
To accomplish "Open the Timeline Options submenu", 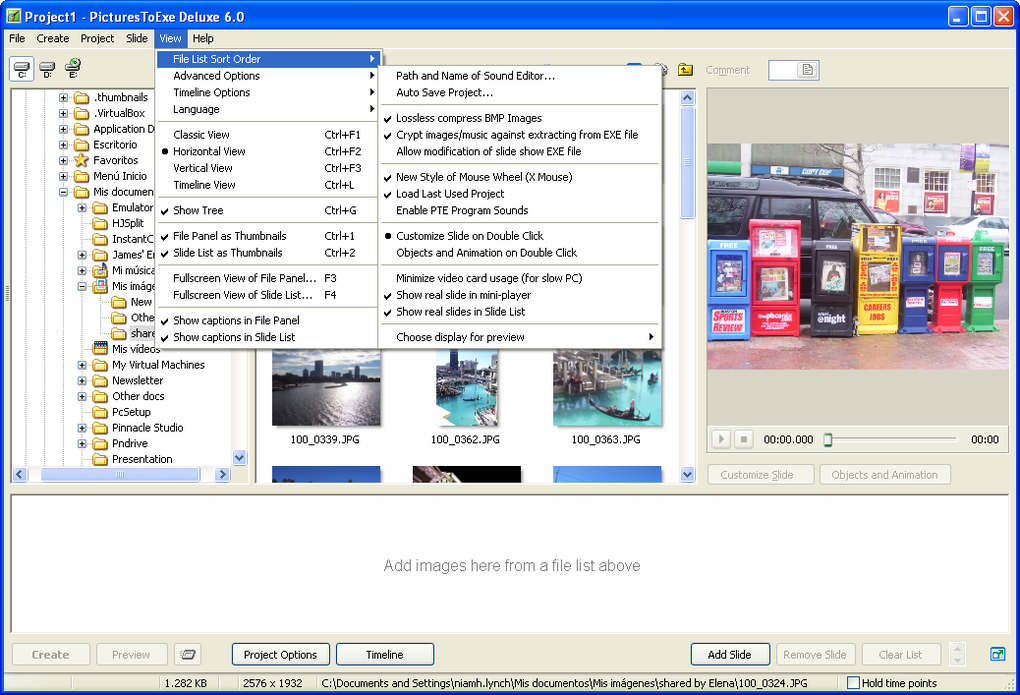I will [x=267, y=92].
